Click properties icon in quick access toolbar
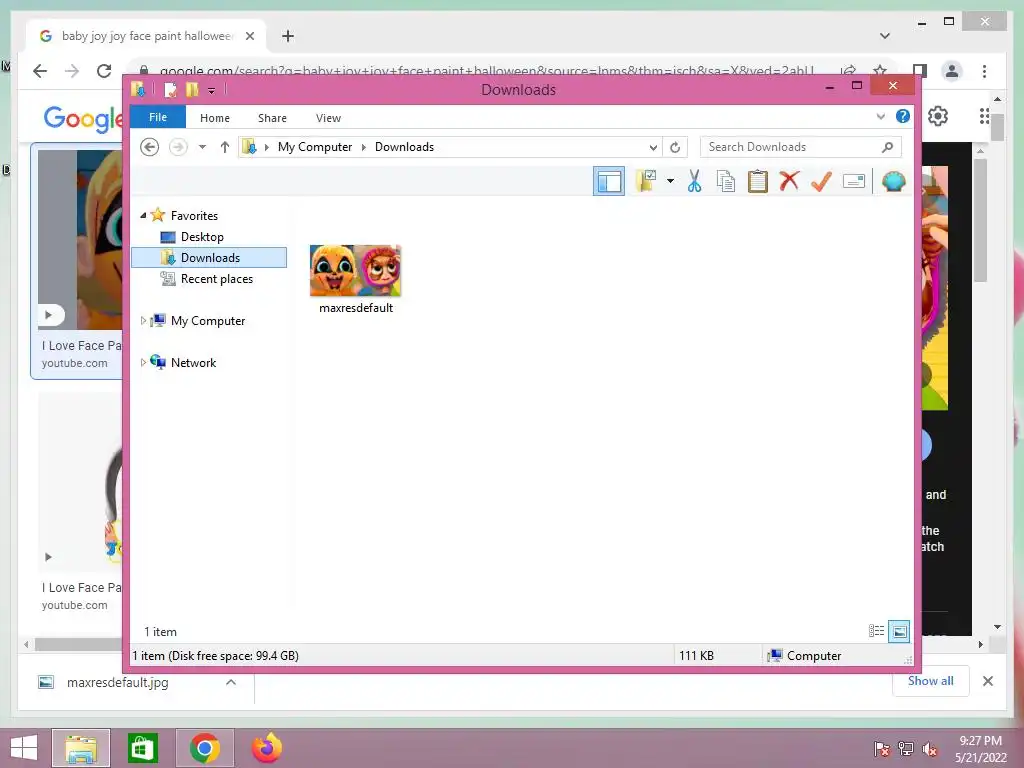1024x768 pixels. [x=170, y=89]
